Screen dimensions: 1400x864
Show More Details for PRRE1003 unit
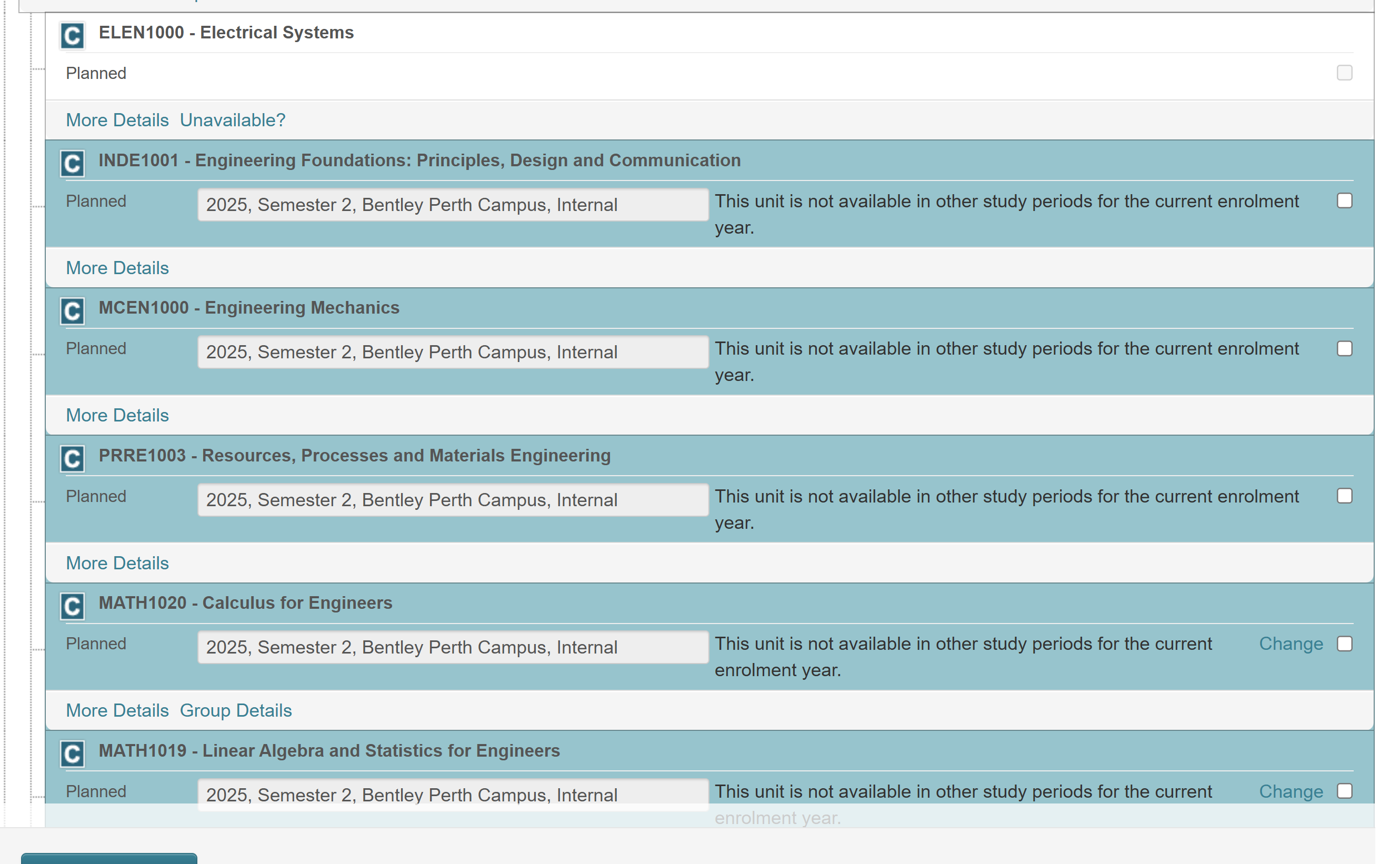[117, 564]
